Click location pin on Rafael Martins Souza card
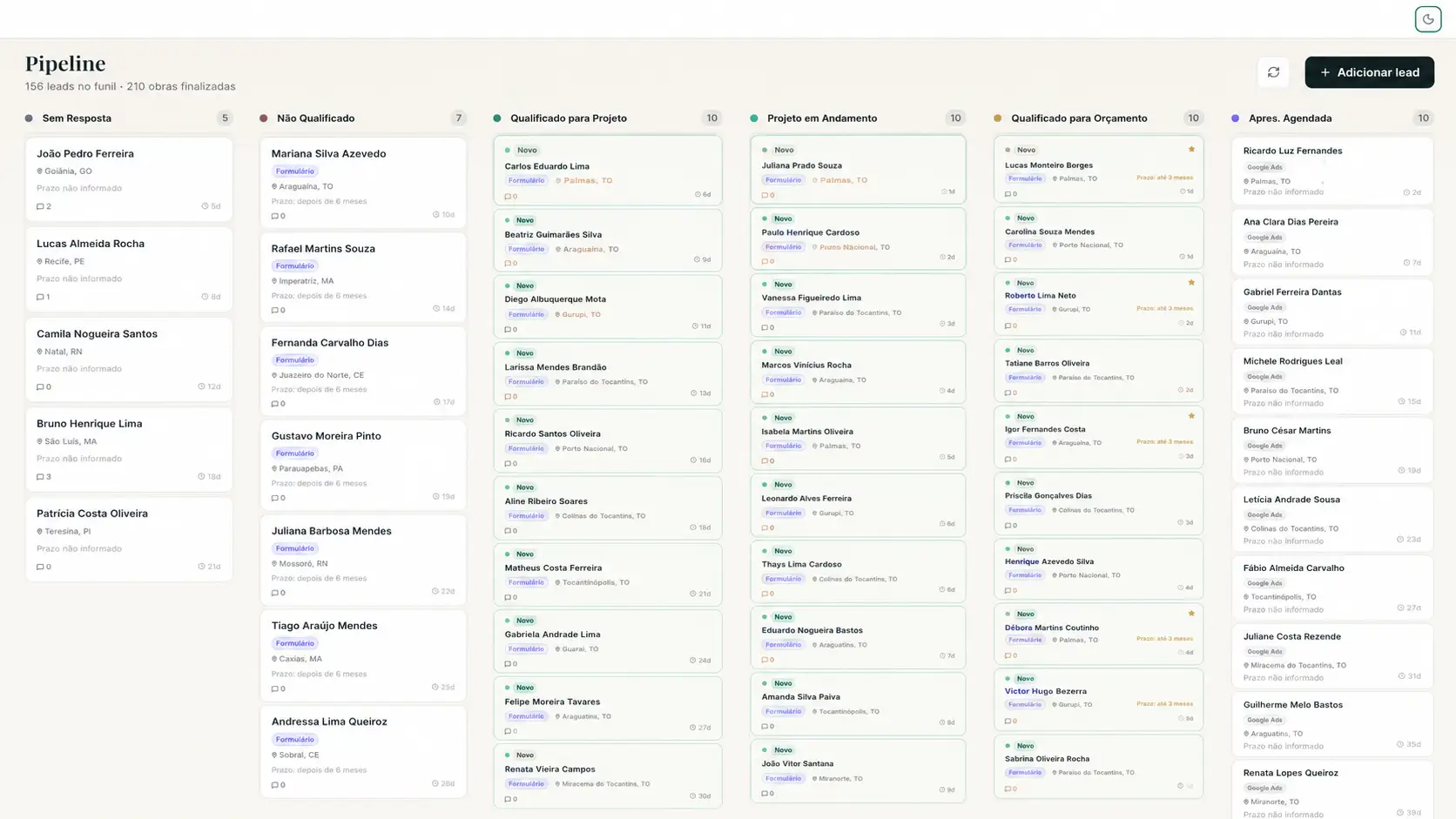The image size is (1456, 819). [x=274, y=281]
